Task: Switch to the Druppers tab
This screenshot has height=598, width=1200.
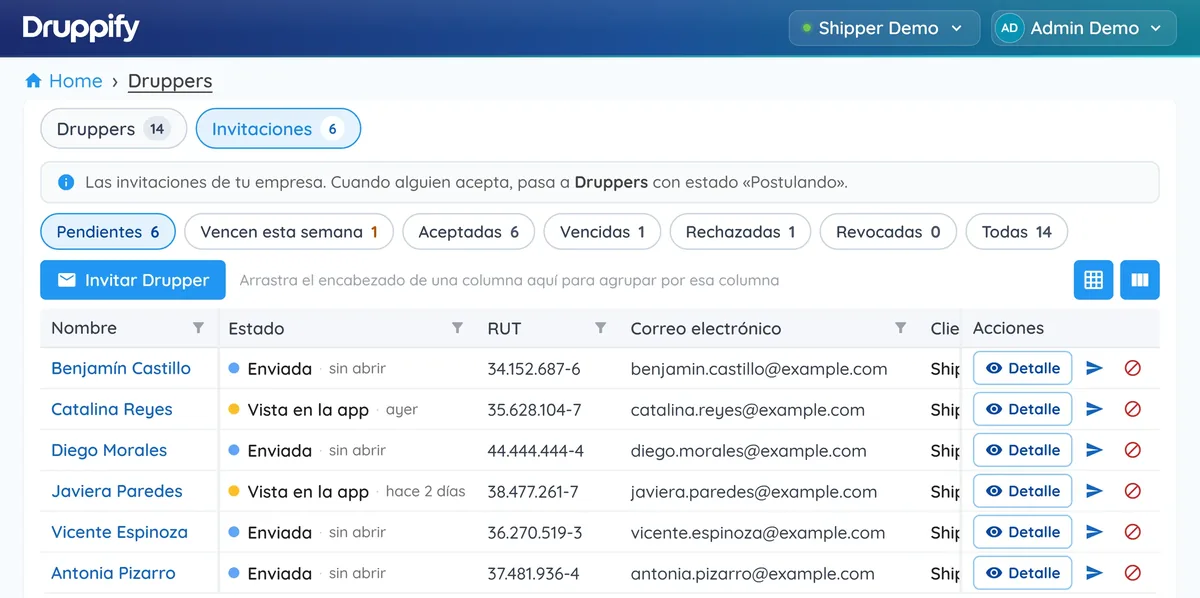Action: tap(113, 129)
